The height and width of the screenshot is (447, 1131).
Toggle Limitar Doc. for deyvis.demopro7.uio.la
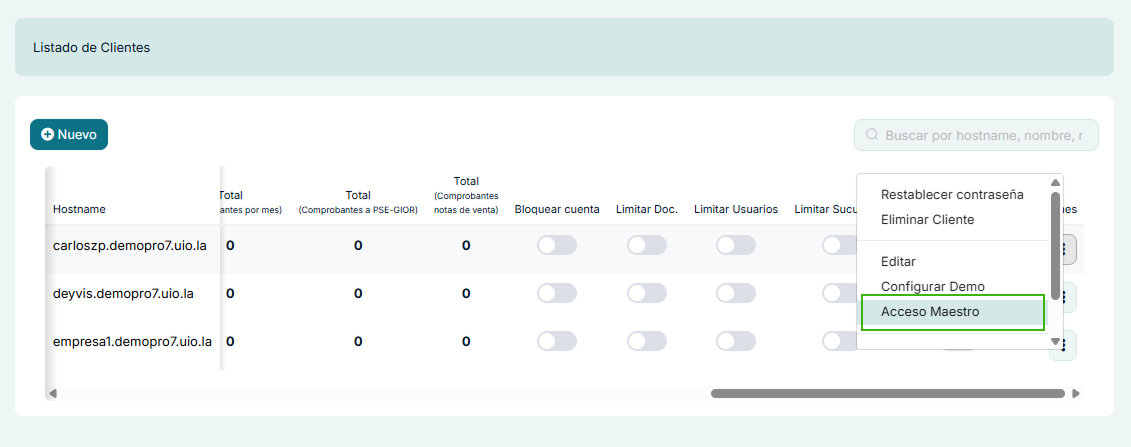[x=647, y=293]
